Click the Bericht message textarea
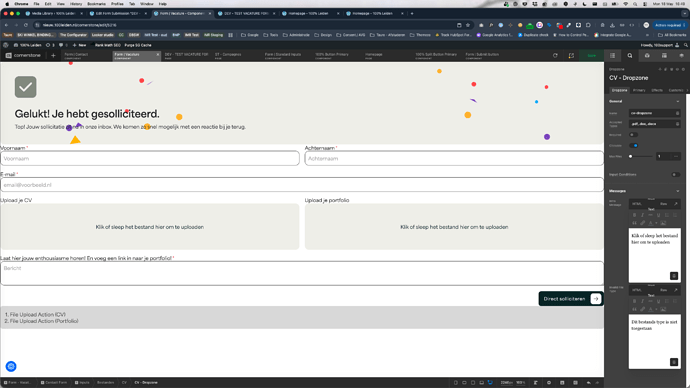This screenshot has height=388, width=690. [x=302, y=273]
